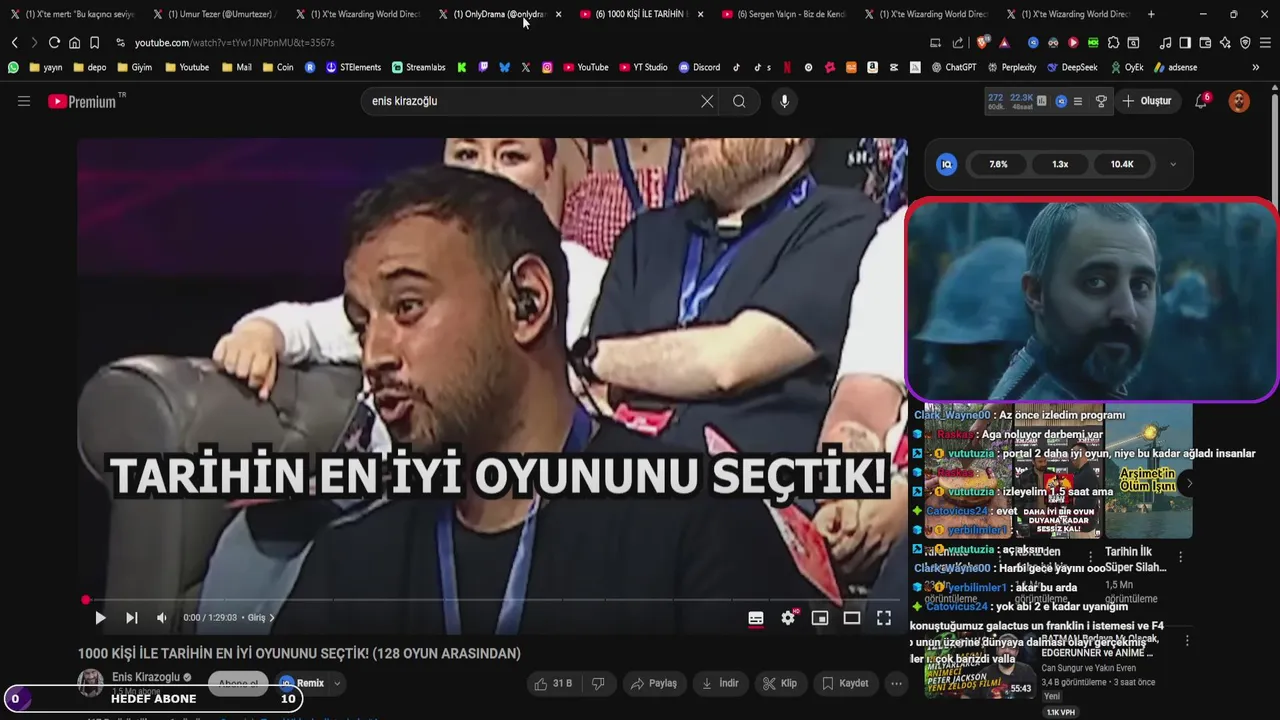The width and height of the screenshot is (1280, 720).
Task: Bookmark this page icon
Action: click(94, 43)
